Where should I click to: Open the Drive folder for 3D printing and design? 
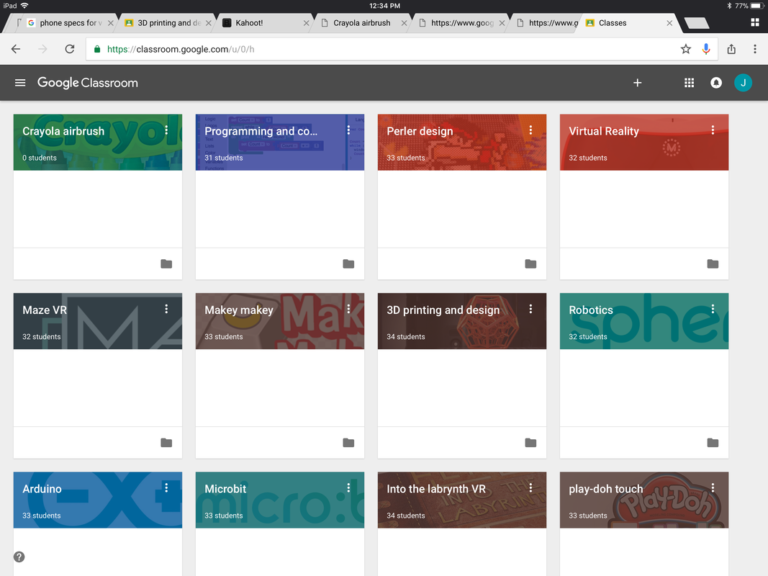[530, 443]
